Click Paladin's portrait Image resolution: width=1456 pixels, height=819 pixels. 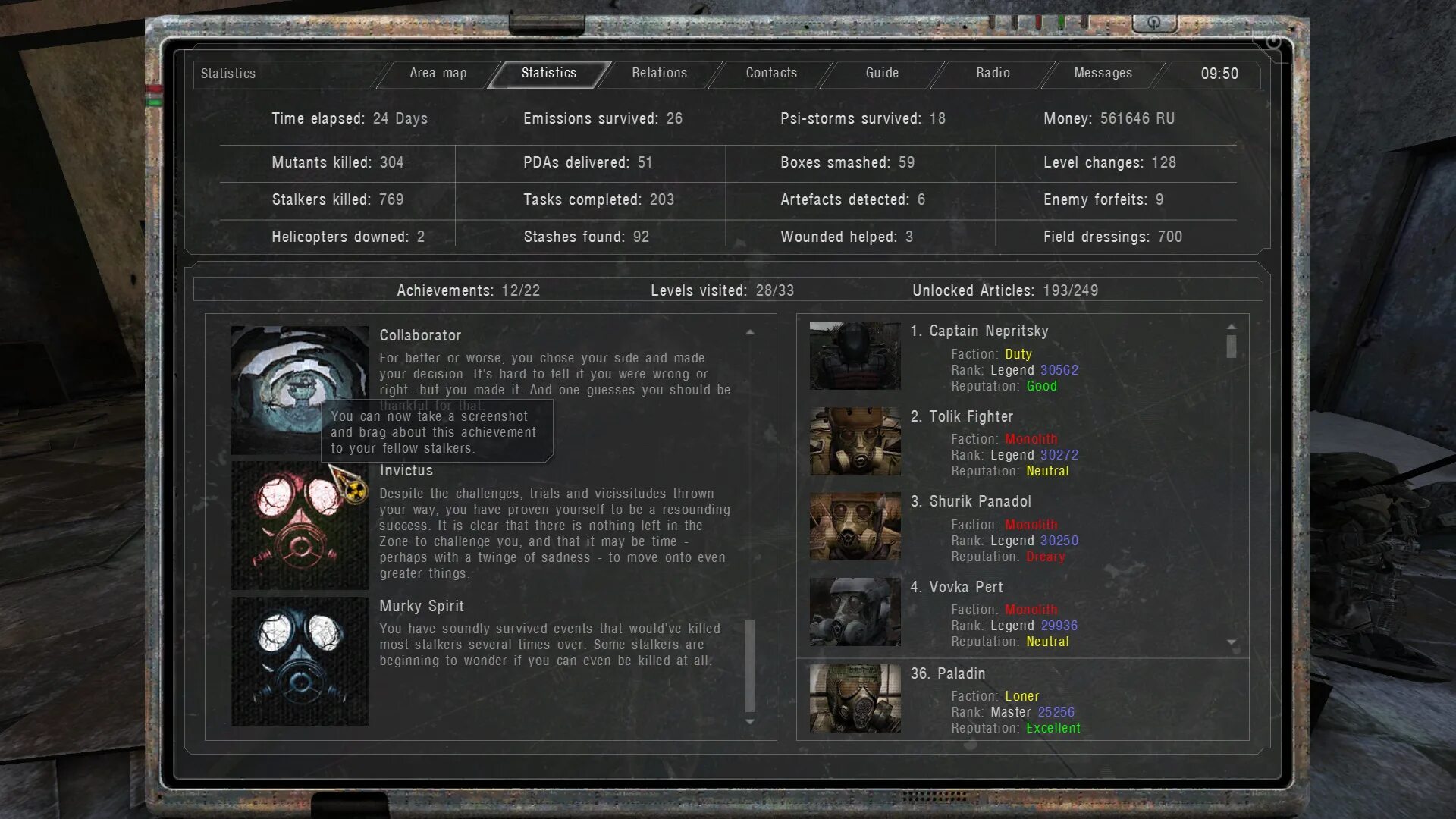(855, 698)
